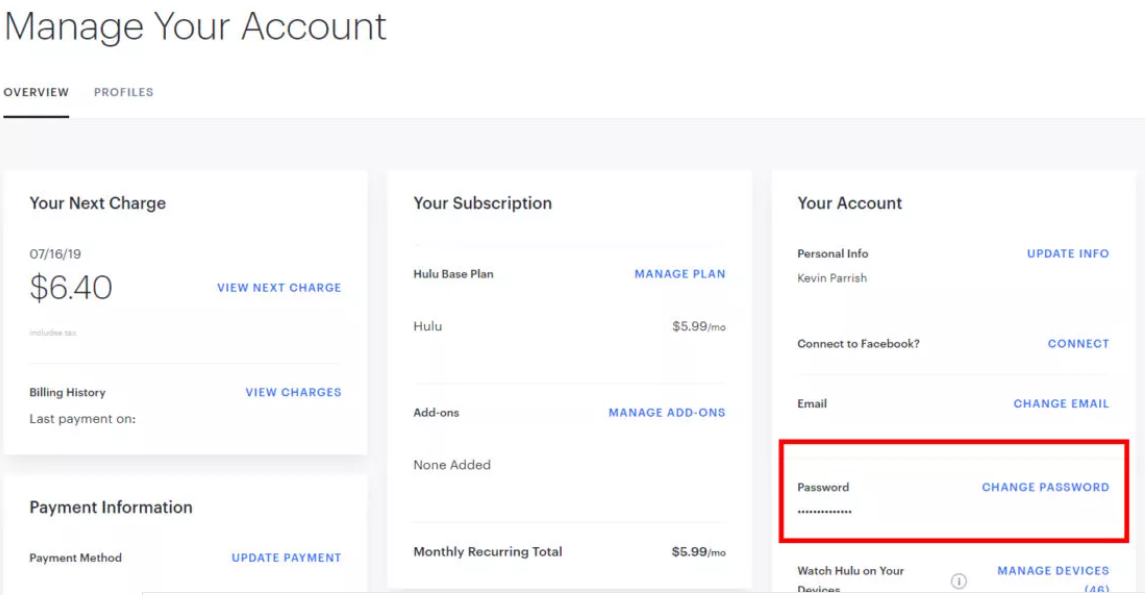
Task: Click the $6.40 next charge amount
Action: 71,287
